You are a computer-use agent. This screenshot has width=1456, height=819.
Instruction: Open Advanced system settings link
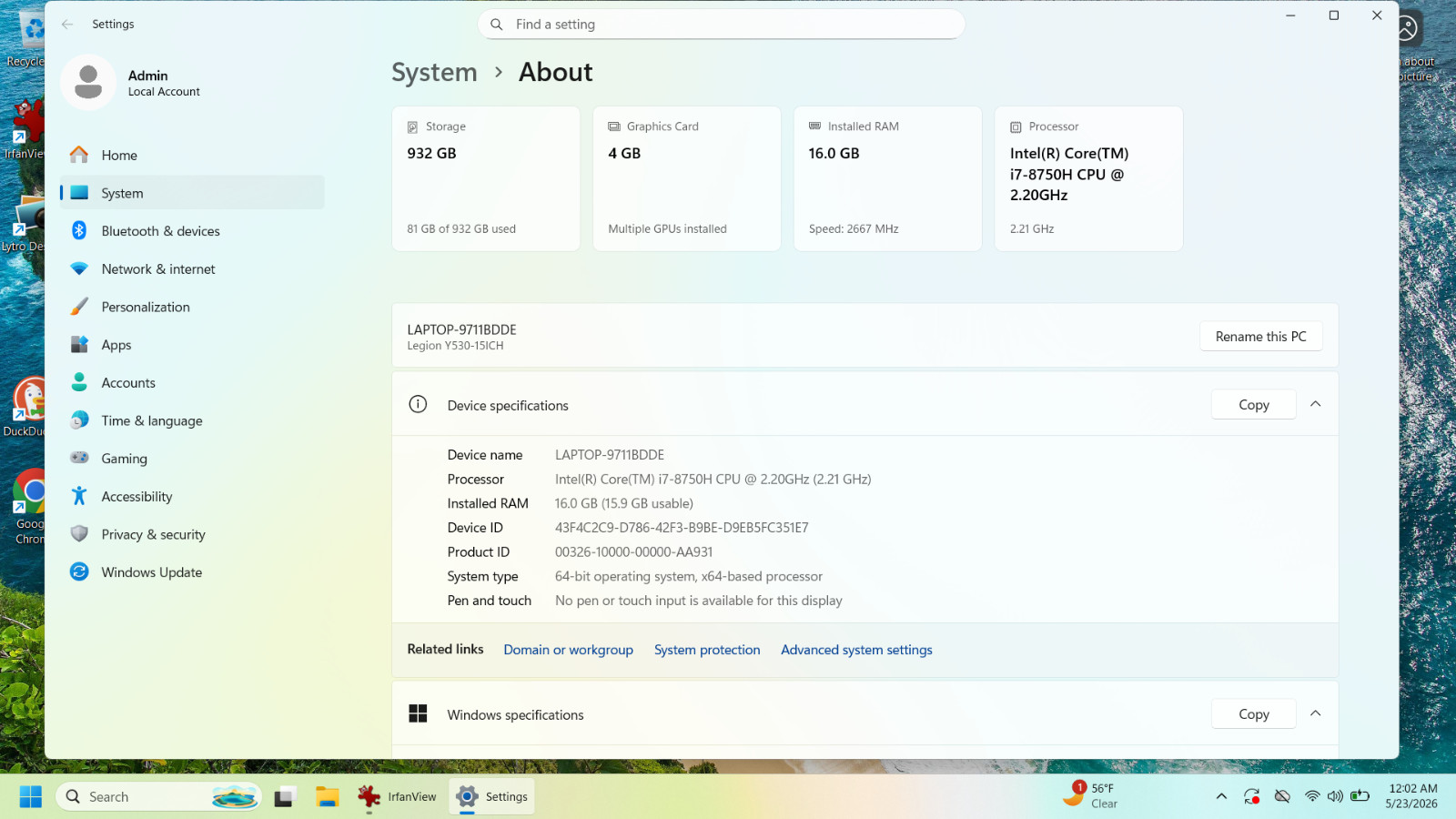[x=856, y=650]
